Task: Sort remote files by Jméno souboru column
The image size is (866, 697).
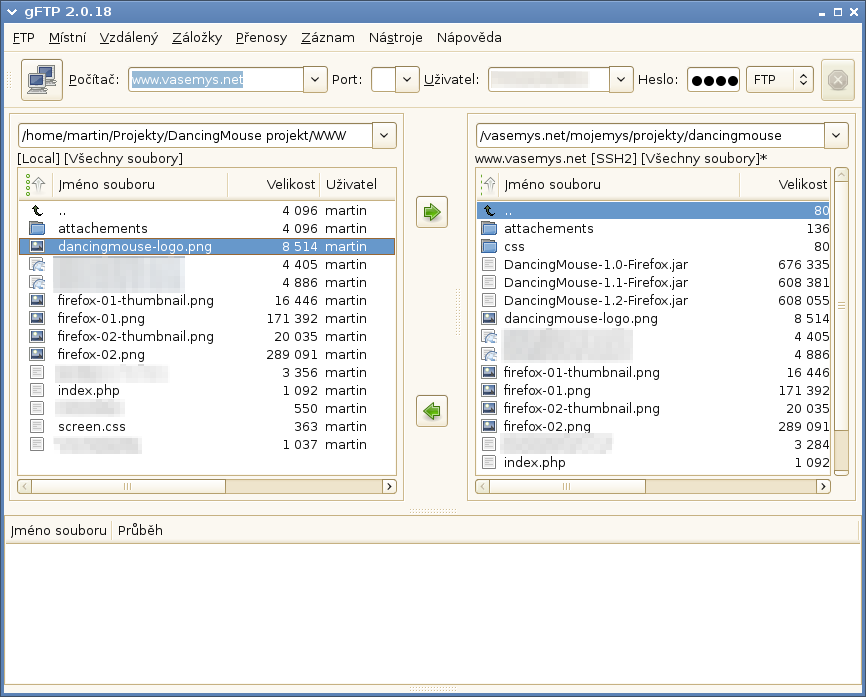Action: click(619, 184)
